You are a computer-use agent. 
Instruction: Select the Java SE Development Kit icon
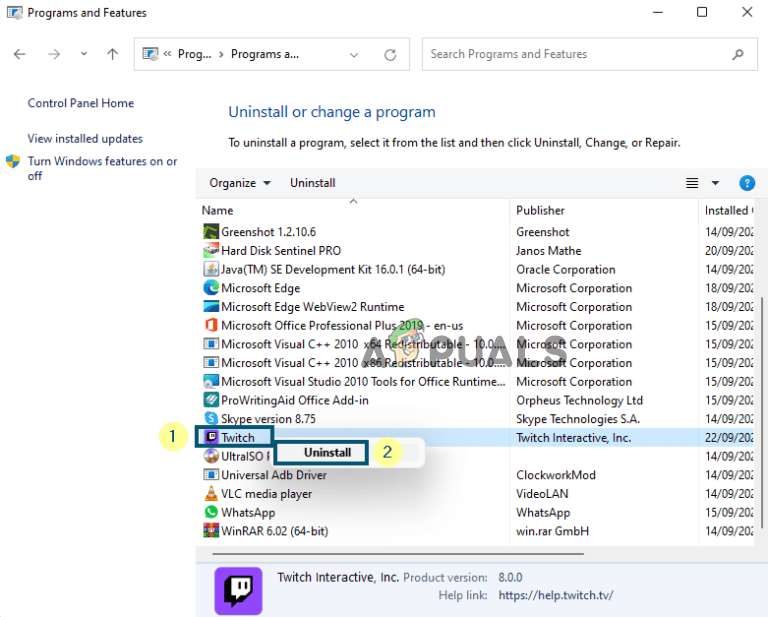click(211, 269)
